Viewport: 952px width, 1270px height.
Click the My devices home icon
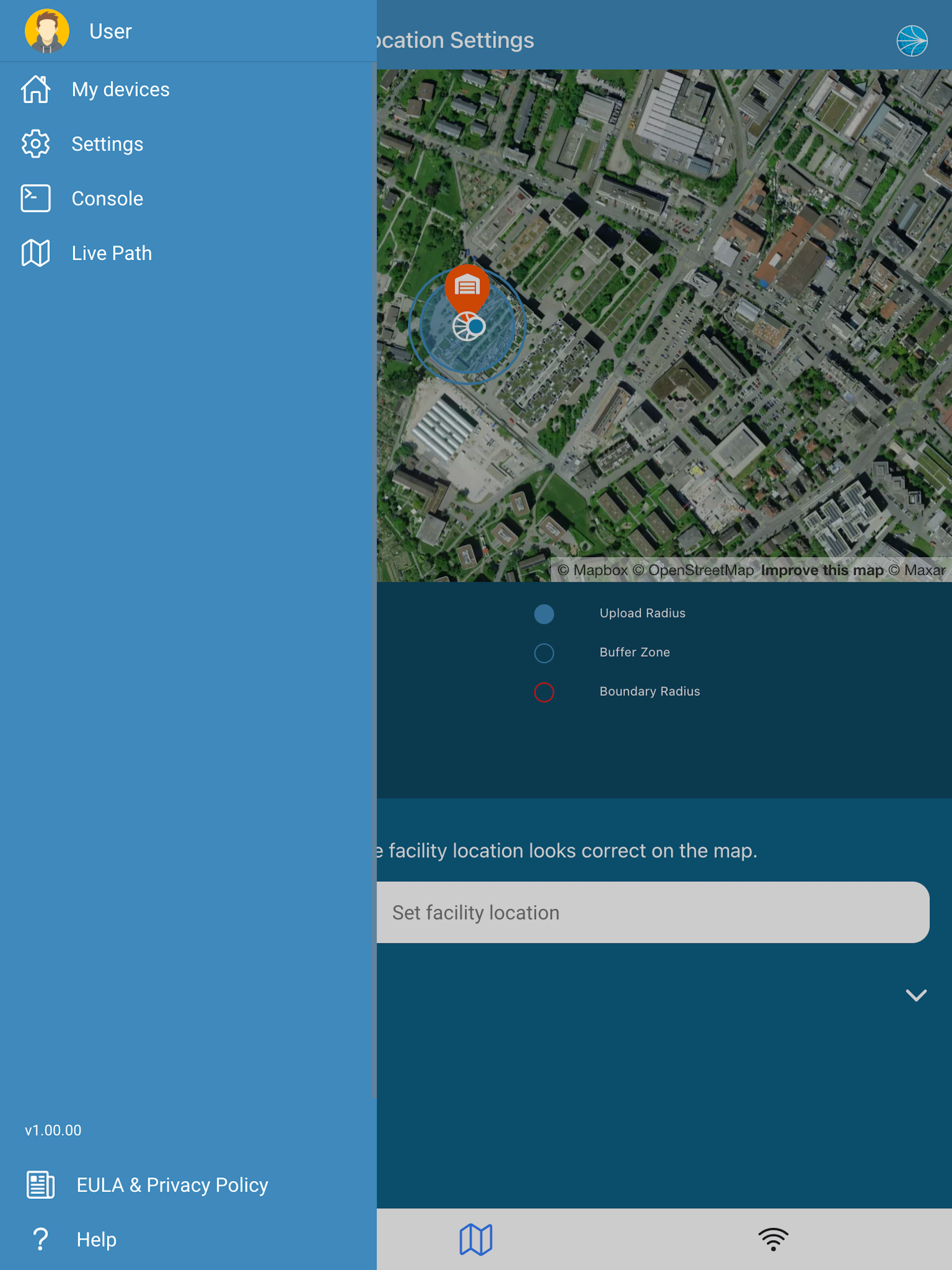pyautogui.click(x=36, y=89)
